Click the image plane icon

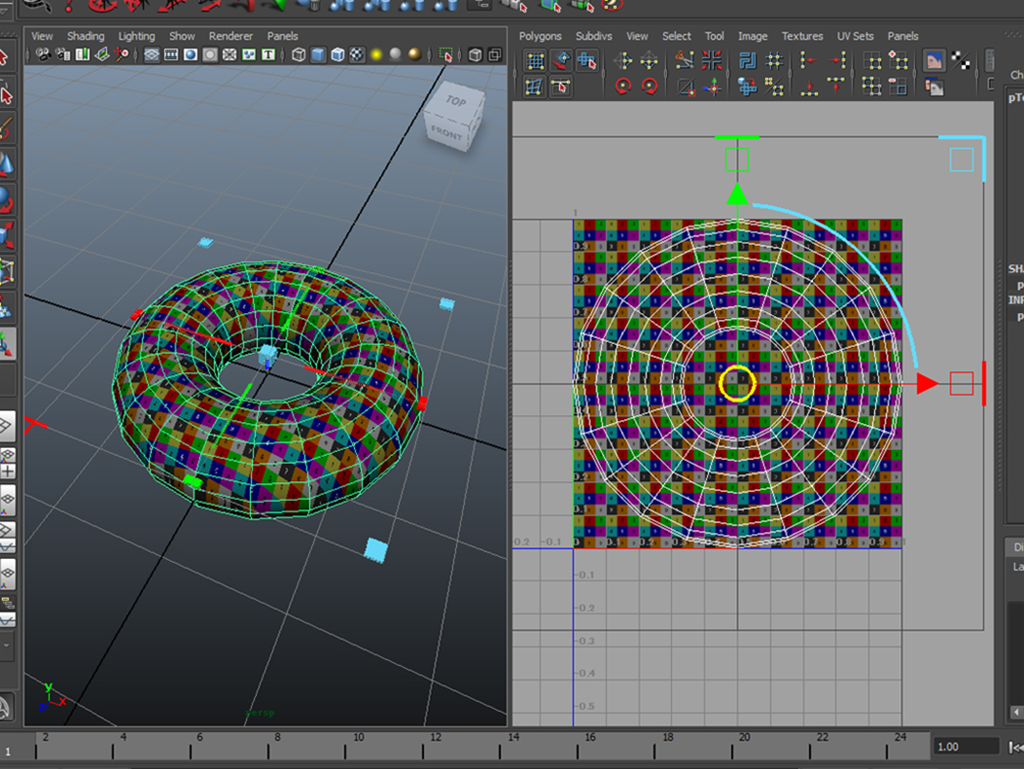(102, 55)
